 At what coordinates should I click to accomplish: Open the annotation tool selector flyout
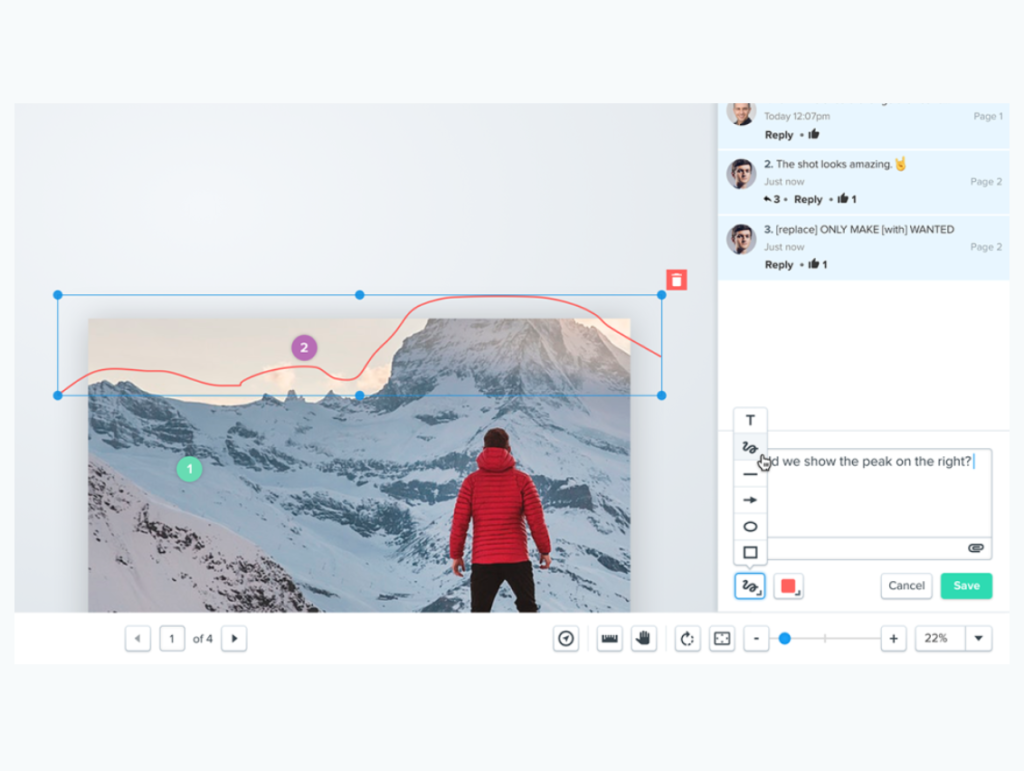click(749, 585)
